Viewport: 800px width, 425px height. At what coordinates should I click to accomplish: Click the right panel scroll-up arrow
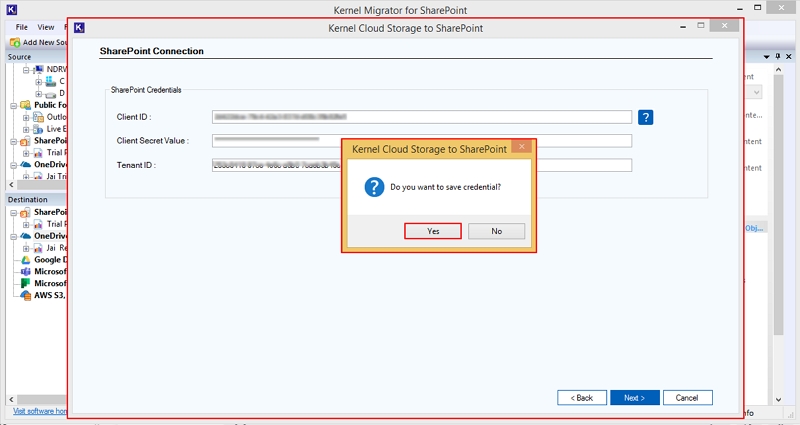(778, 69)
